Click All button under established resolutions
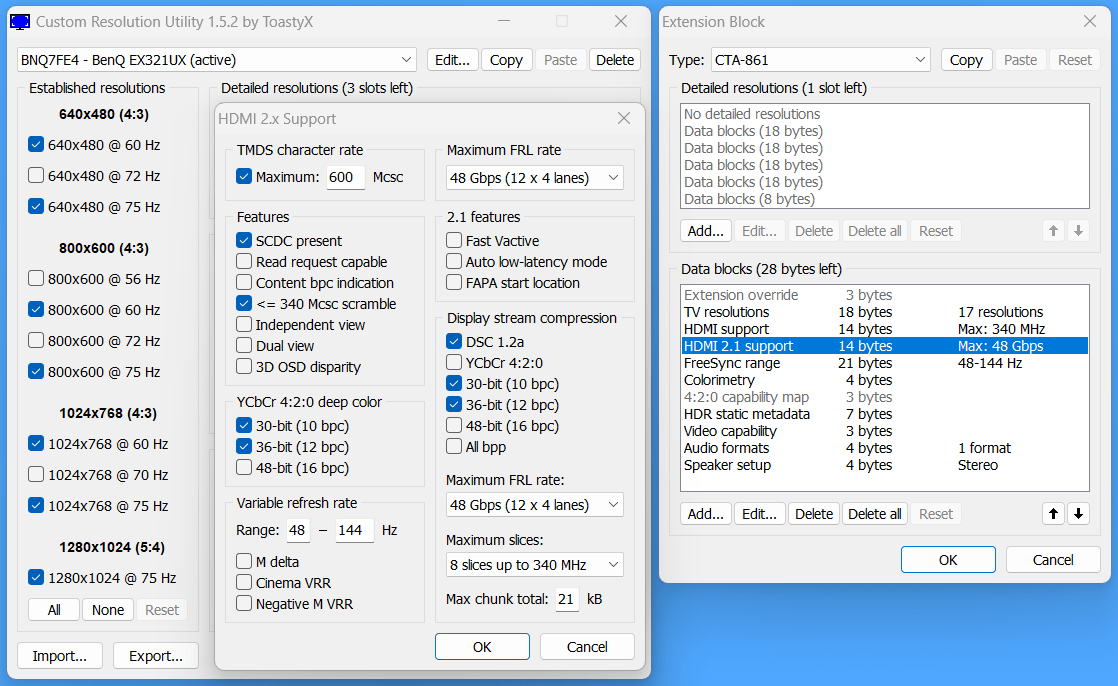The width and height of the screenshot is (1118, 686). (54, 610)
